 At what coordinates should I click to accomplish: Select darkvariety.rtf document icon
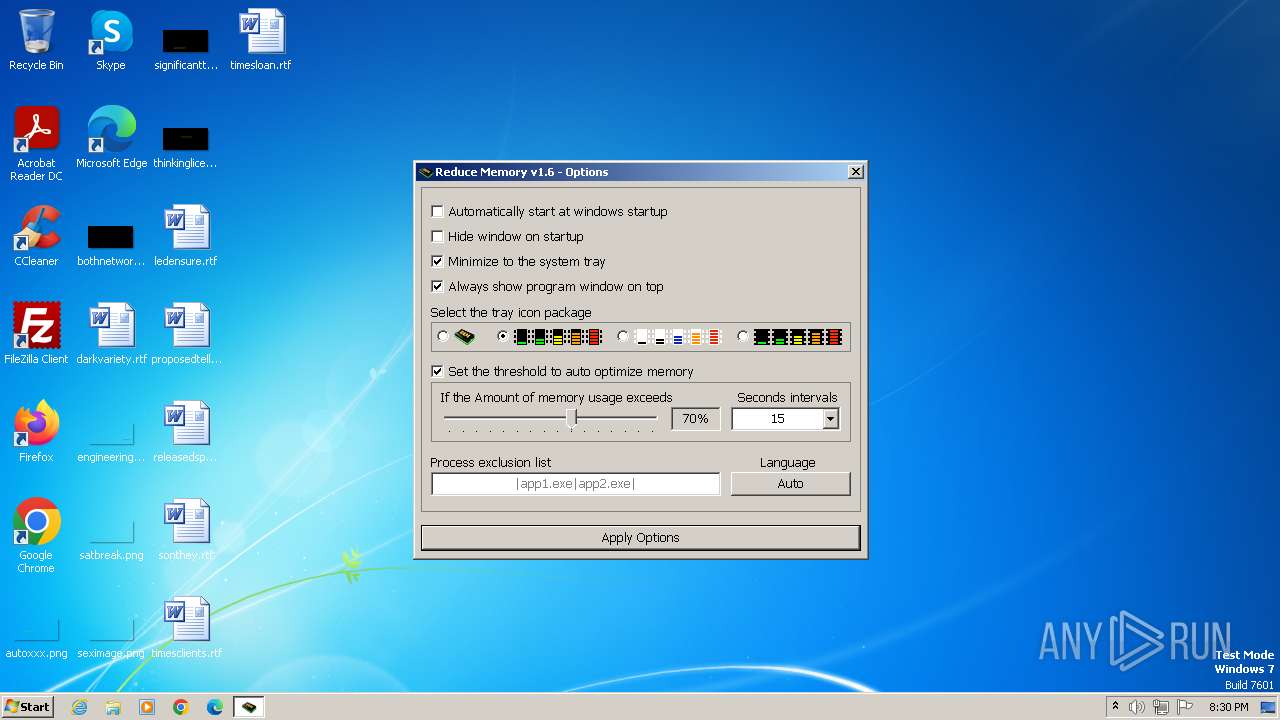point(111,334)
